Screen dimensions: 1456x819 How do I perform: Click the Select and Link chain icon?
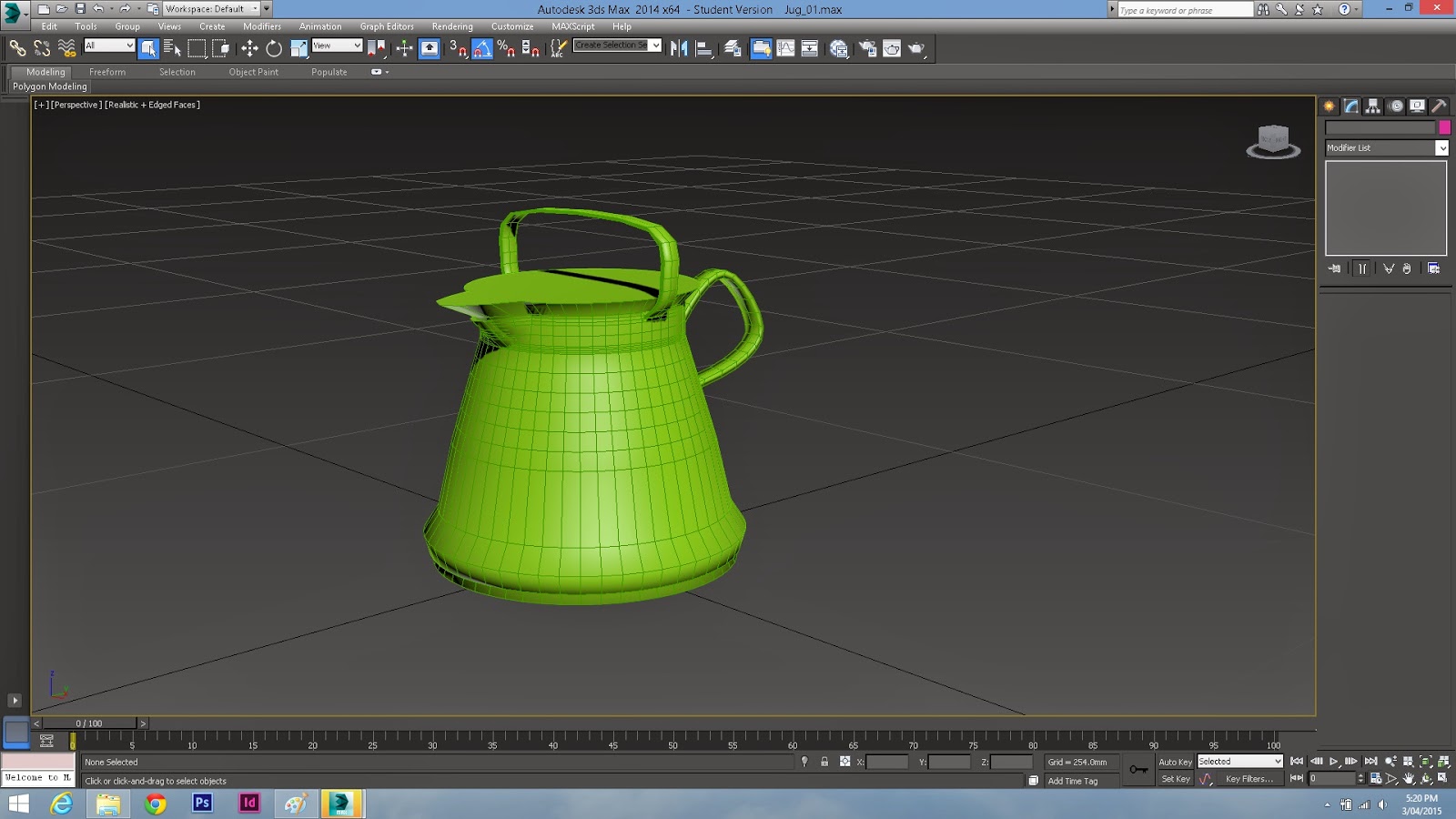tap(17, 48)
